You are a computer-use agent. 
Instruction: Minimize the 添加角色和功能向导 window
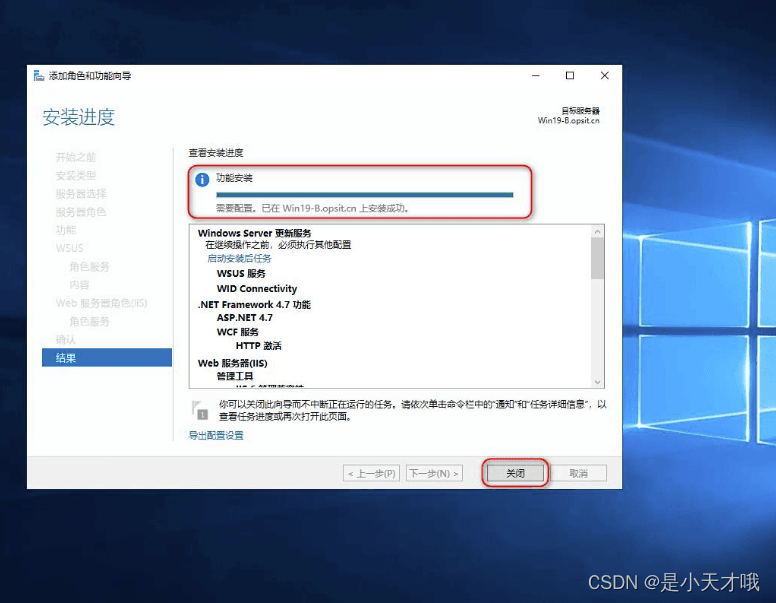[536, 76]
